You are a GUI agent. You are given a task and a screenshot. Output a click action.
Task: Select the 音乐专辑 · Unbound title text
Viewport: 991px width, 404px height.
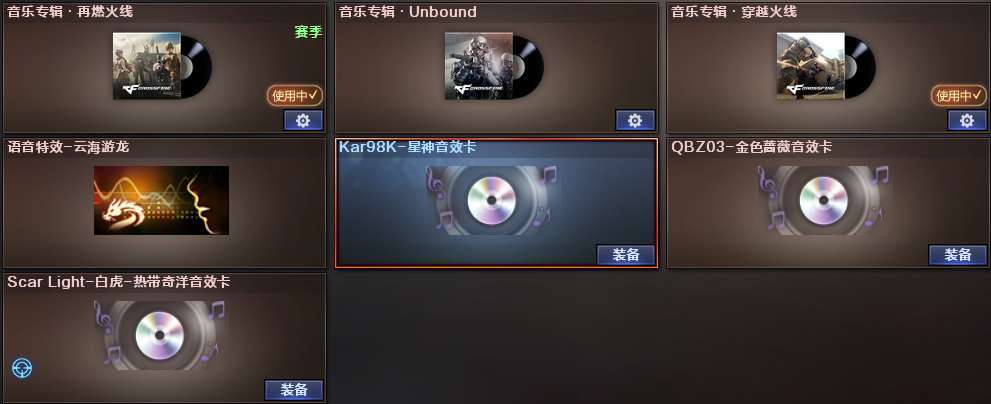pos(408,12)
